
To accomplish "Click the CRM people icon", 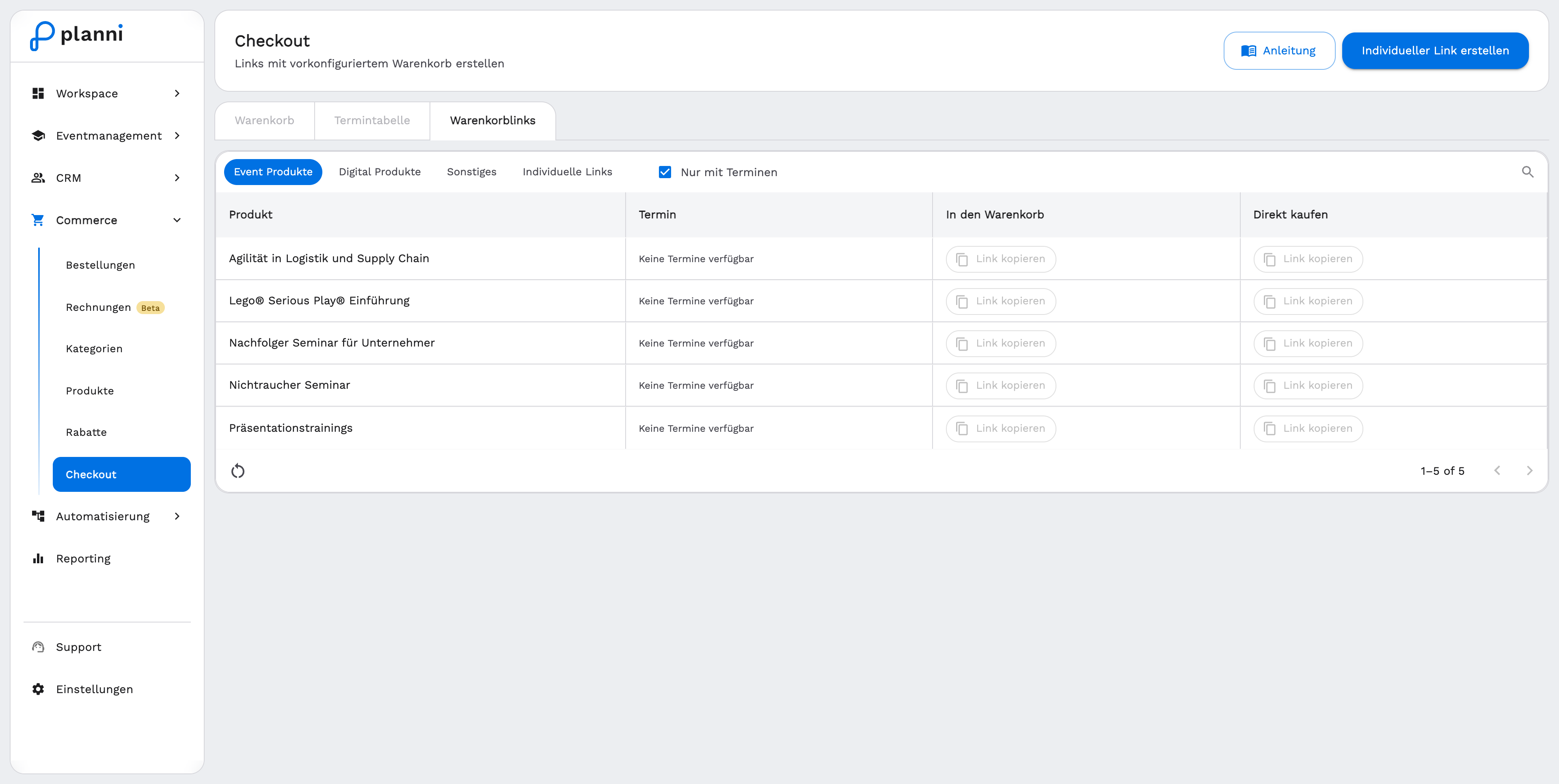I will click(38, 178).
